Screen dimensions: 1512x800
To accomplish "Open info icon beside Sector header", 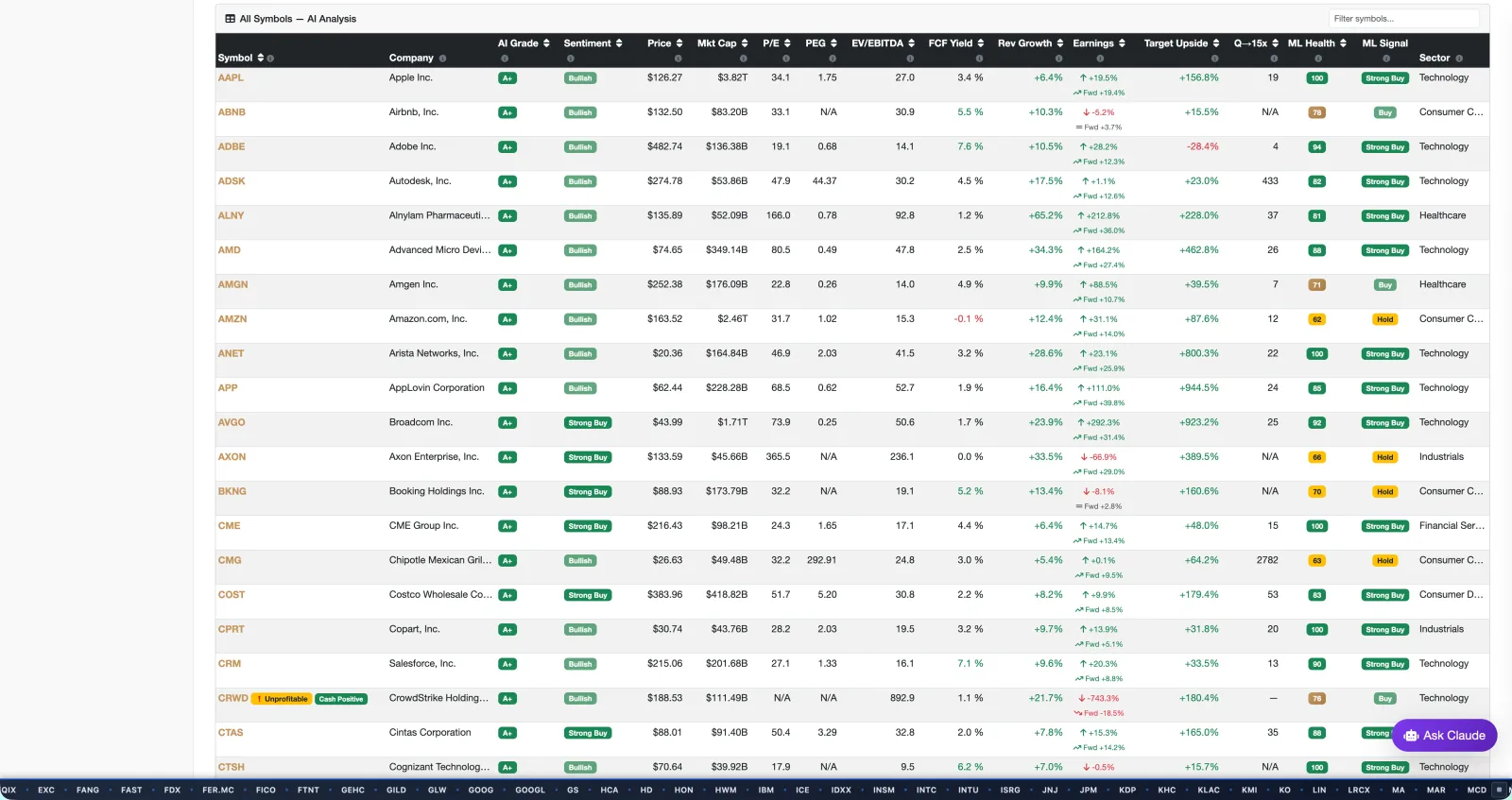I will pos(1459,59).
